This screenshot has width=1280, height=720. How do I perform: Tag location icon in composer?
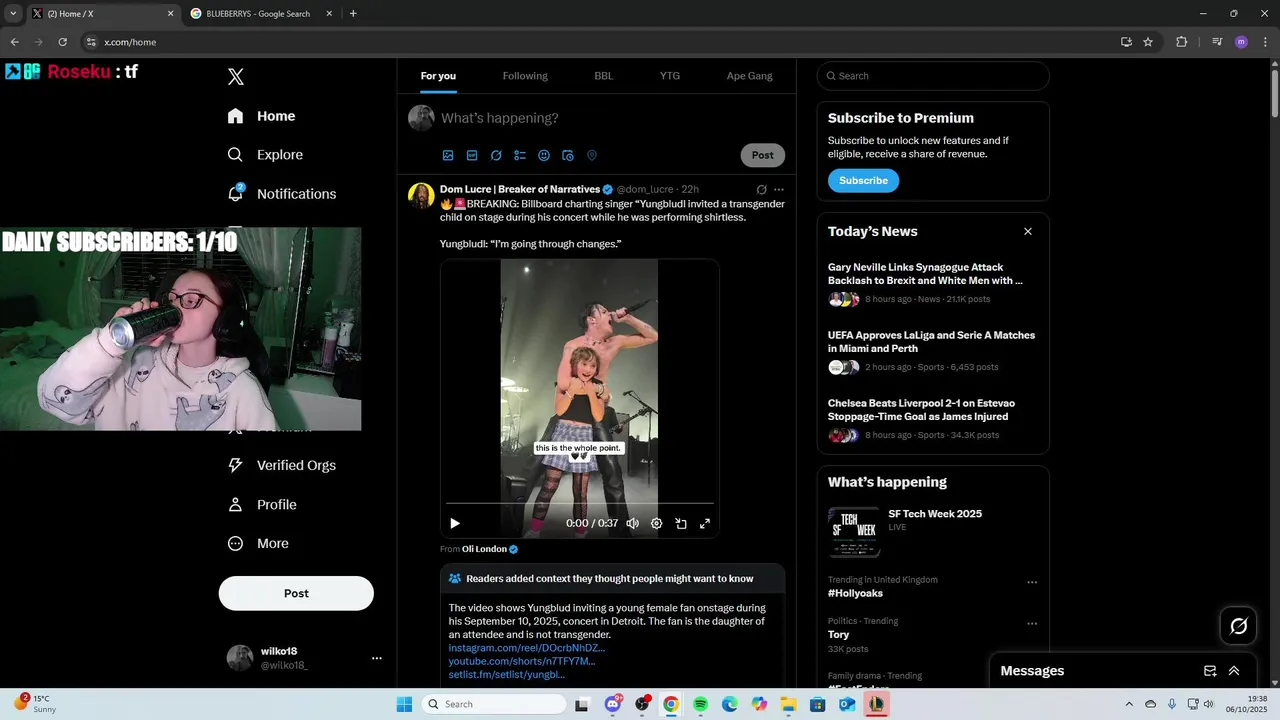click(592, 155)
